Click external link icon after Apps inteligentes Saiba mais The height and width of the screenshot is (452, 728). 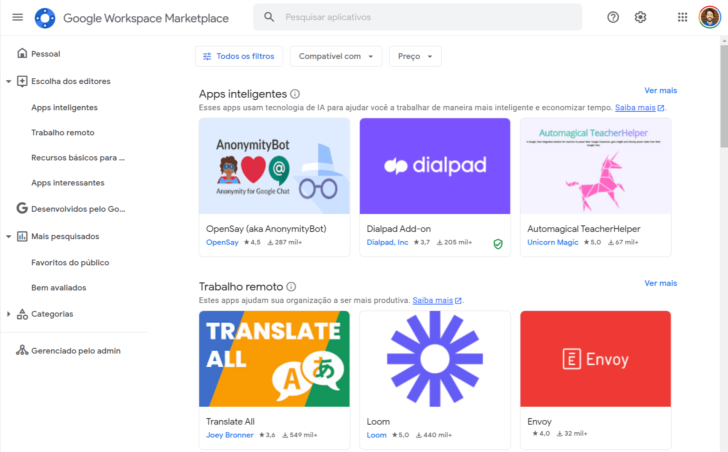661,108
